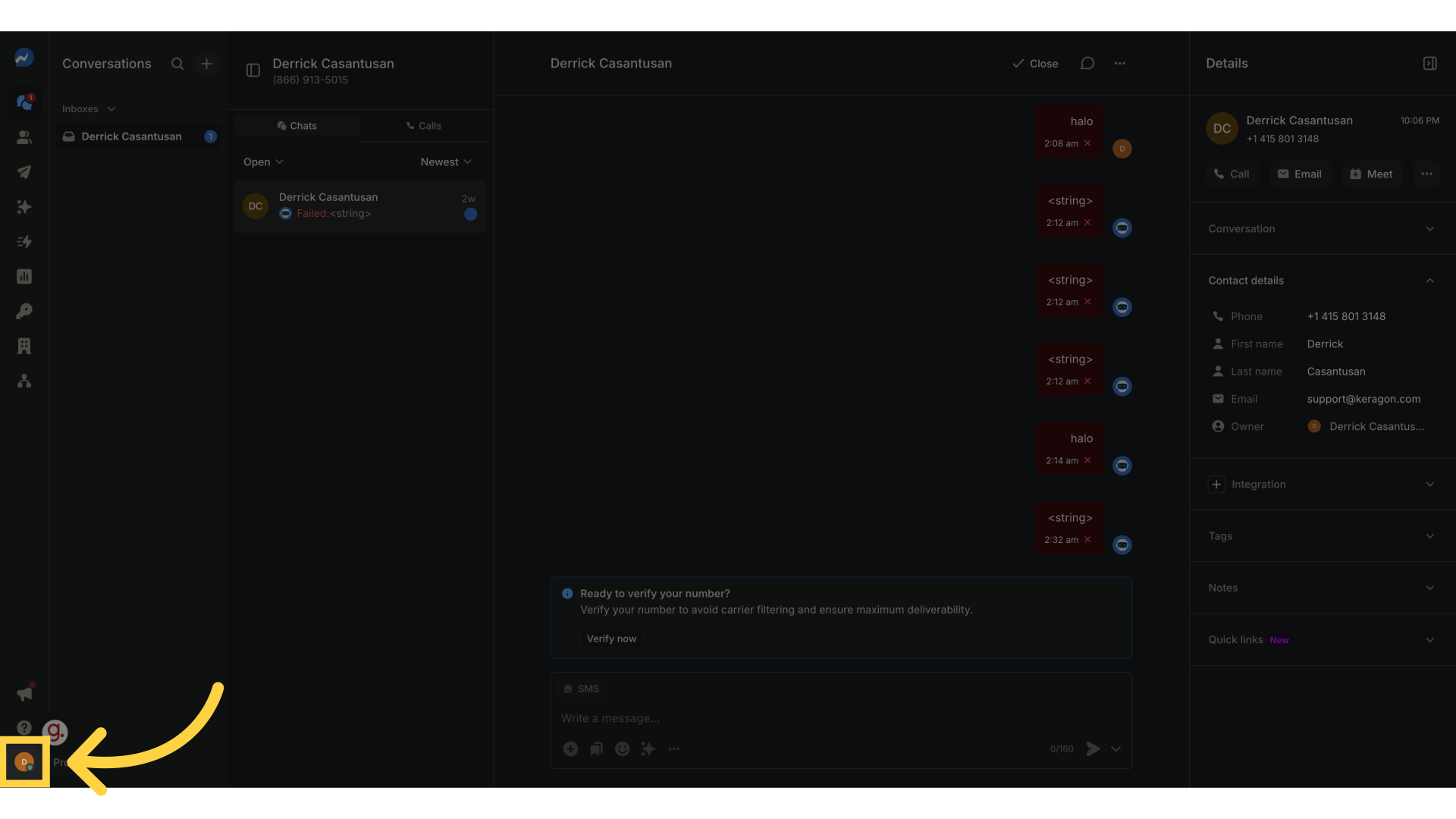Screen dimensions: 1456x819
Task: Click the halo message sent at 2:08 am
Action: (x=1069, y=132)
